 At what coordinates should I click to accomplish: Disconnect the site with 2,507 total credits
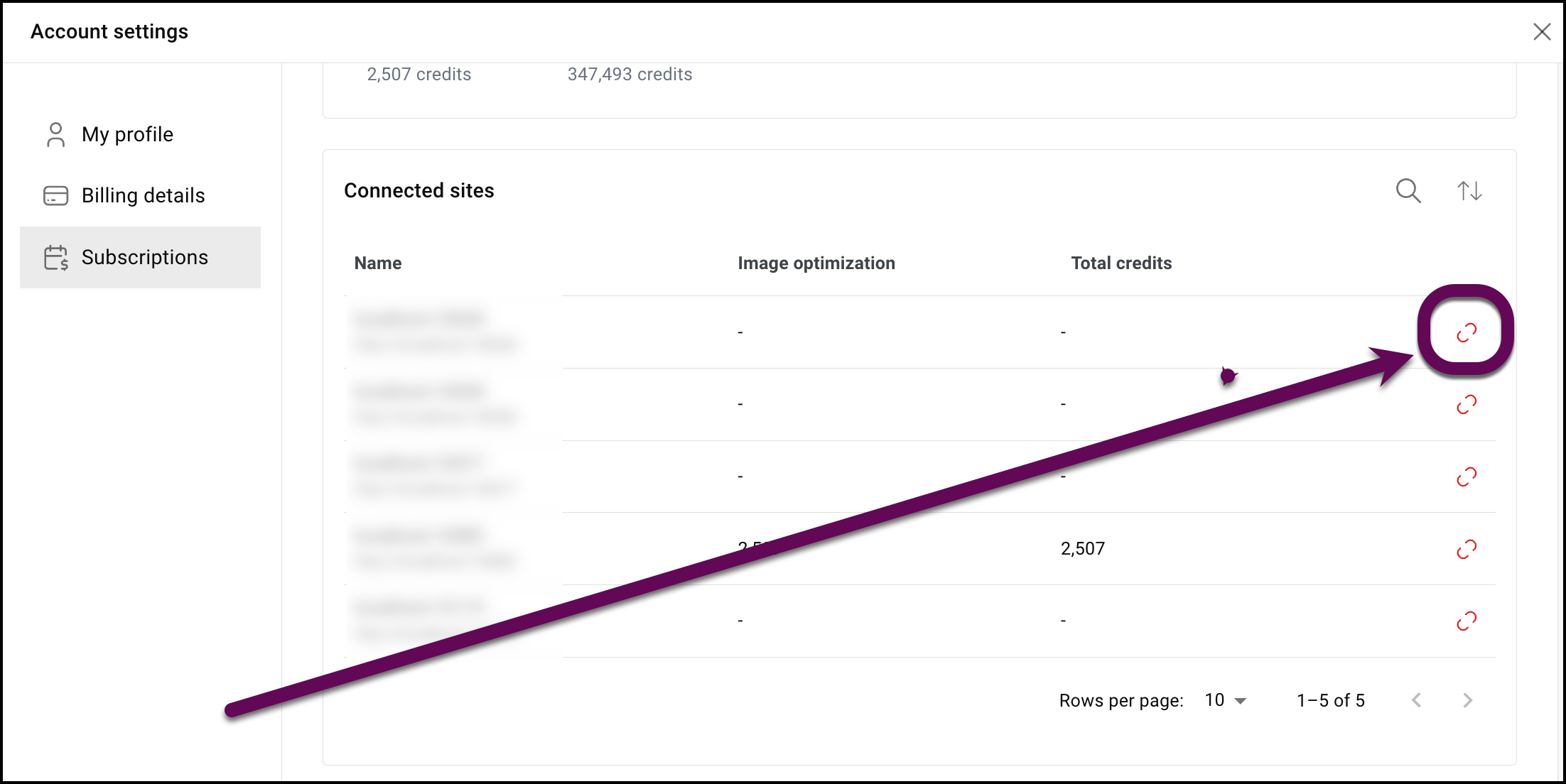1467,549
